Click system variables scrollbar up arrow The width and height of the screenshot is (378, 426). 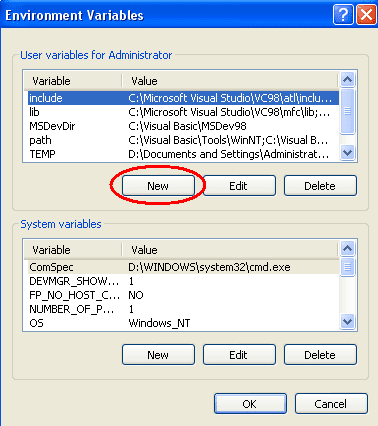click(x=348, y=248)
